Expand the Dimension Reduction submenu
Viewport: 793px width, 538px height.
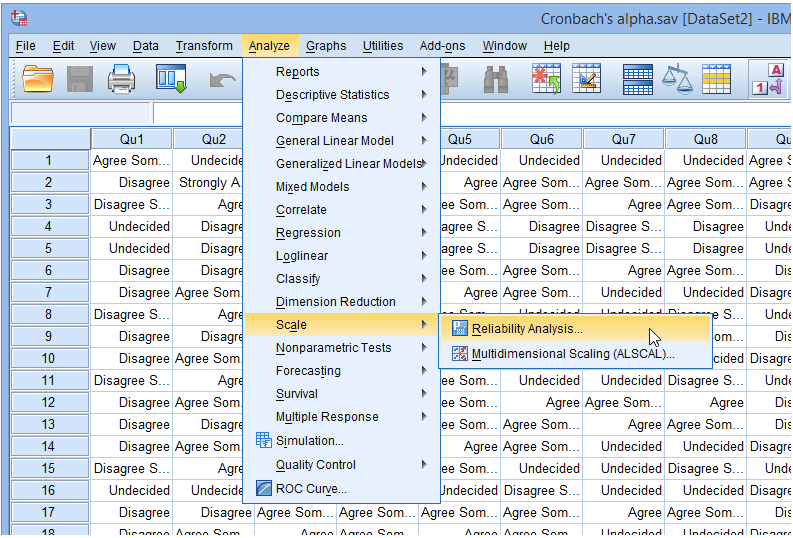pos(335,302)
